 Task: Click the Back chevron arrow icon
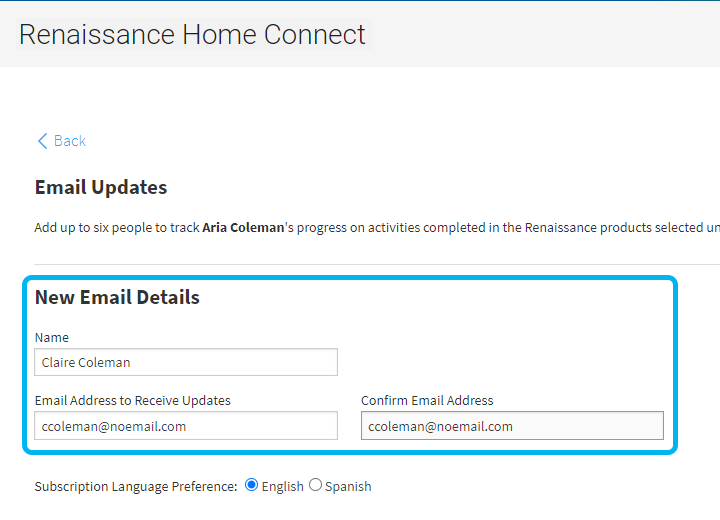(42, 141)
